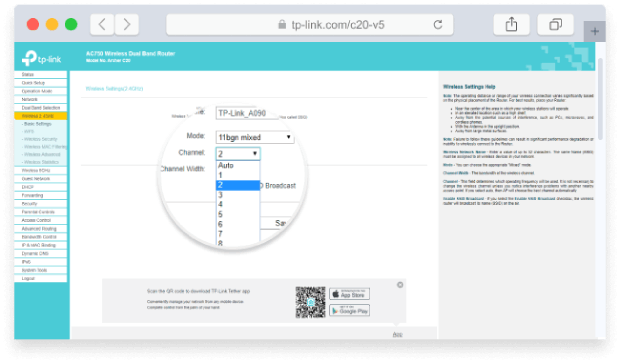This screenshot has height=363, width=620.
Task: Open Quick Setup in the sidebar
Action: (41, 83)
